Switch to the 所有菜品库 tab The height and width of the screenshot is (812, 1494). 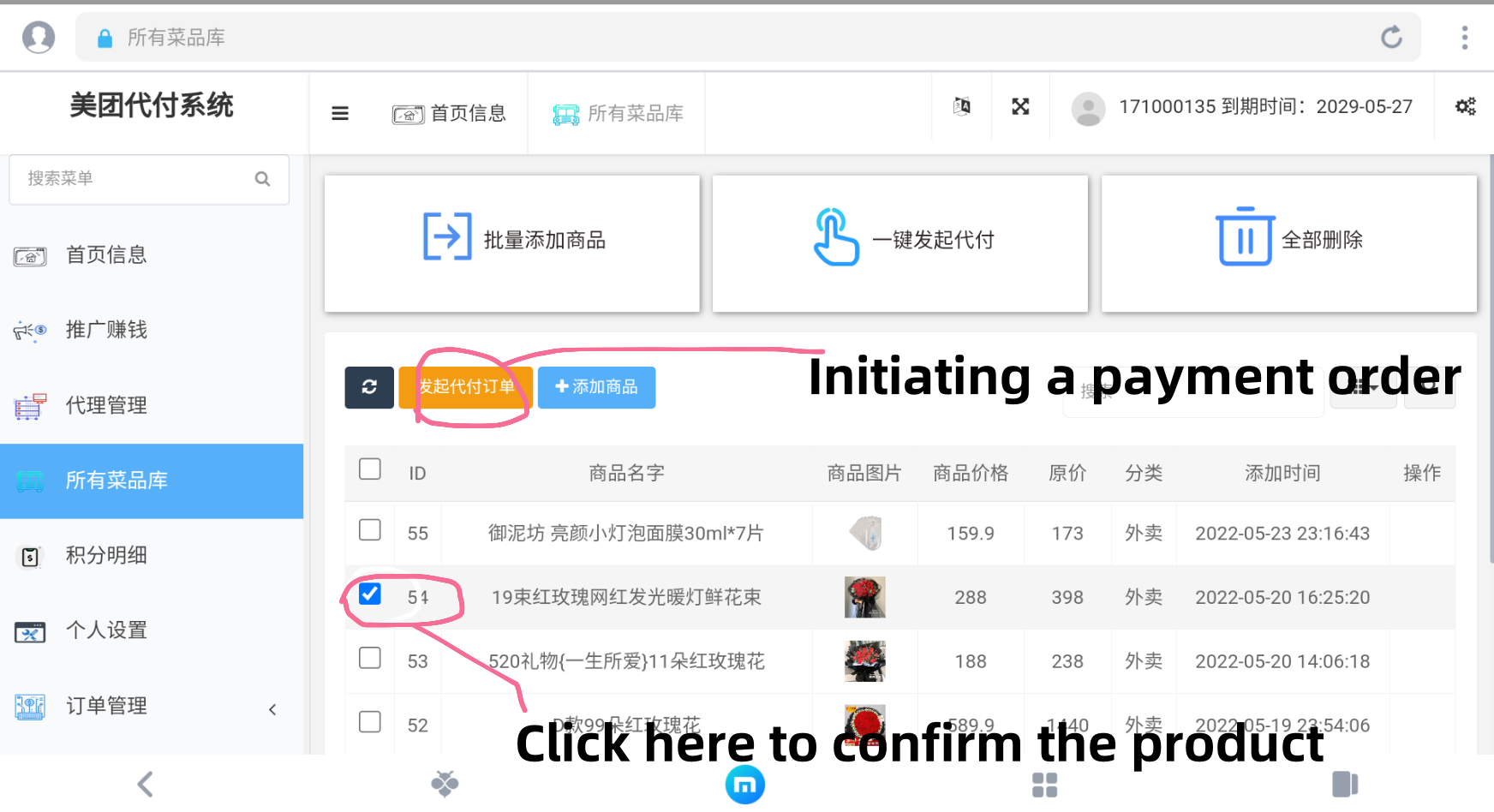(x=618, y=114)
